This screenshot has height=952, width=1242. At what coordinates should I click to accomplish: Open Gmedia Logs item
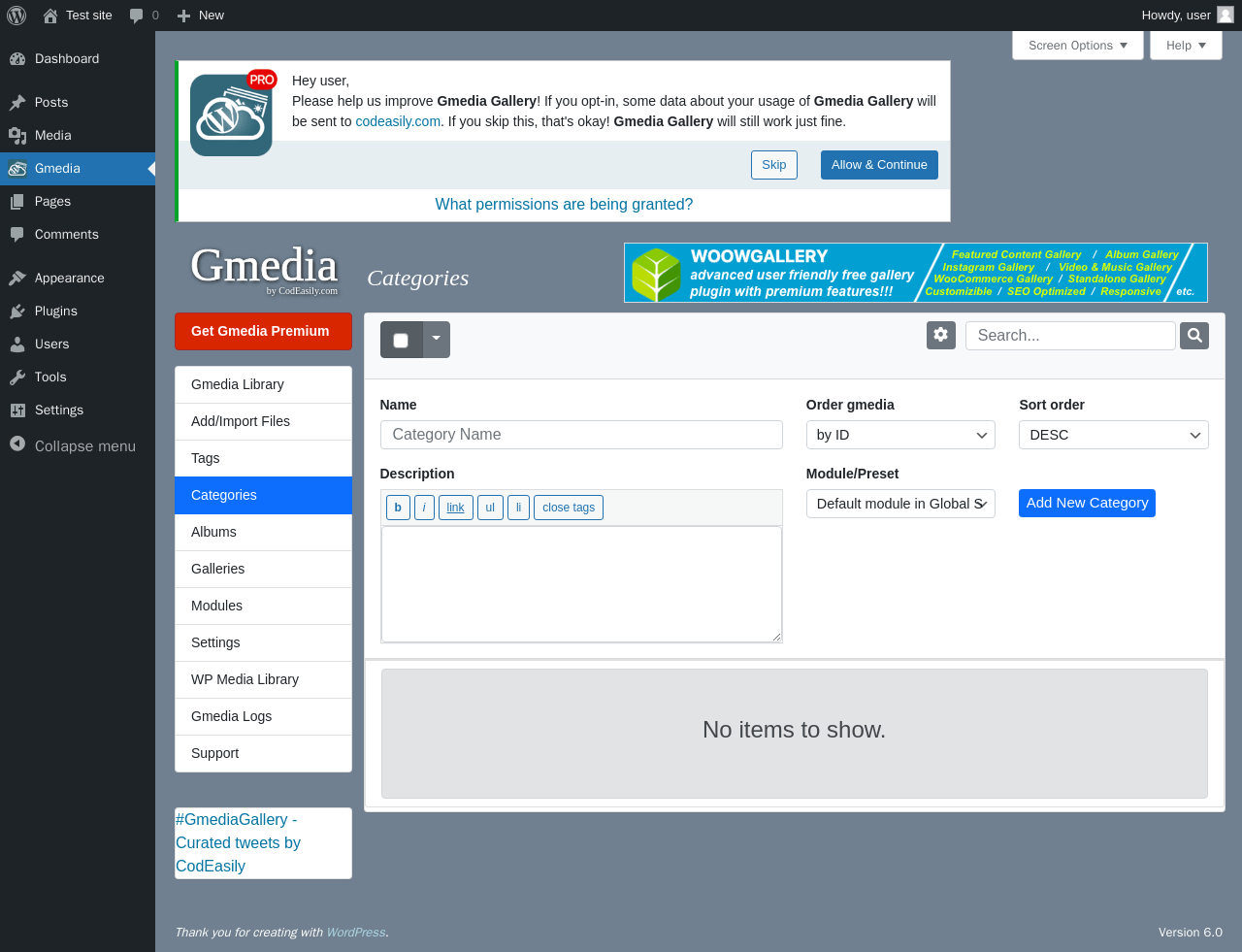[263, 716]
